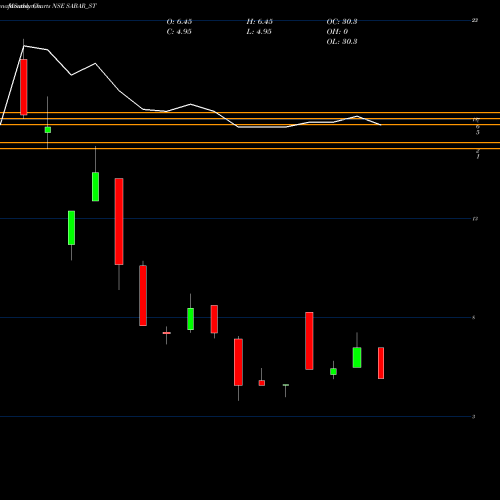Click the "3" price axis label
This screenshot has height=500, width=500.
[x=473, y=417]
